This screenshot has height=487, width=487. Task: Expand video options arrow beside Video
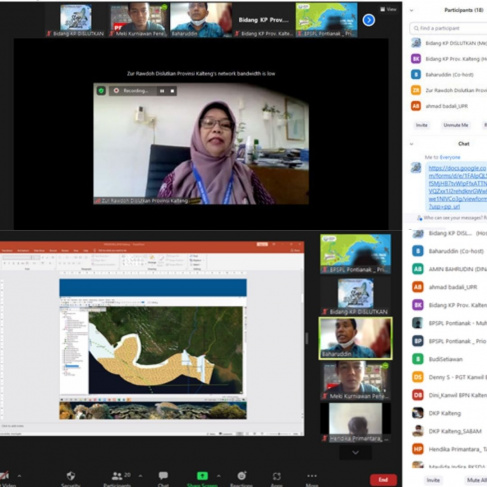[19, 476]
